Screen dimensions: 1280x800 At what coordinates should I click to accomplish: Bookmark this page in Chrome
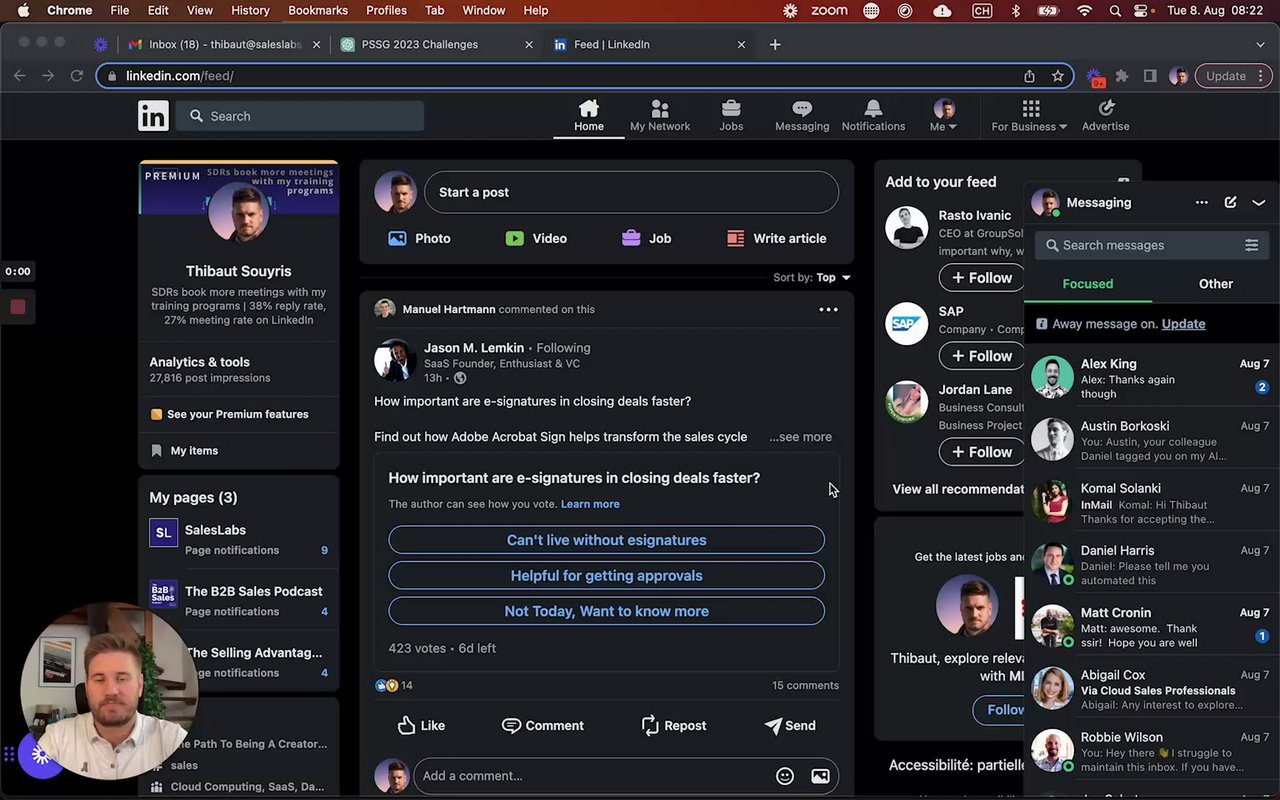click(1057, 76)
